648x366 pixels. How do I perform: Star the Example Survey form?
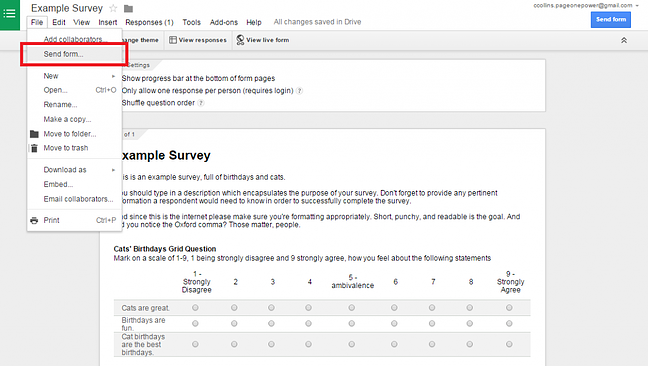coord(113,8)
